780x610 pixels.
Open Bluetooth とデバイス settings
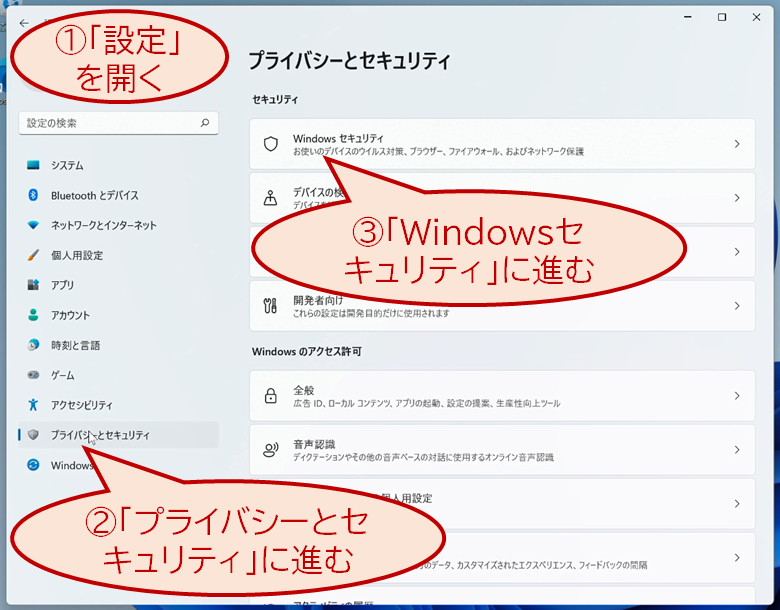(118, 196)
